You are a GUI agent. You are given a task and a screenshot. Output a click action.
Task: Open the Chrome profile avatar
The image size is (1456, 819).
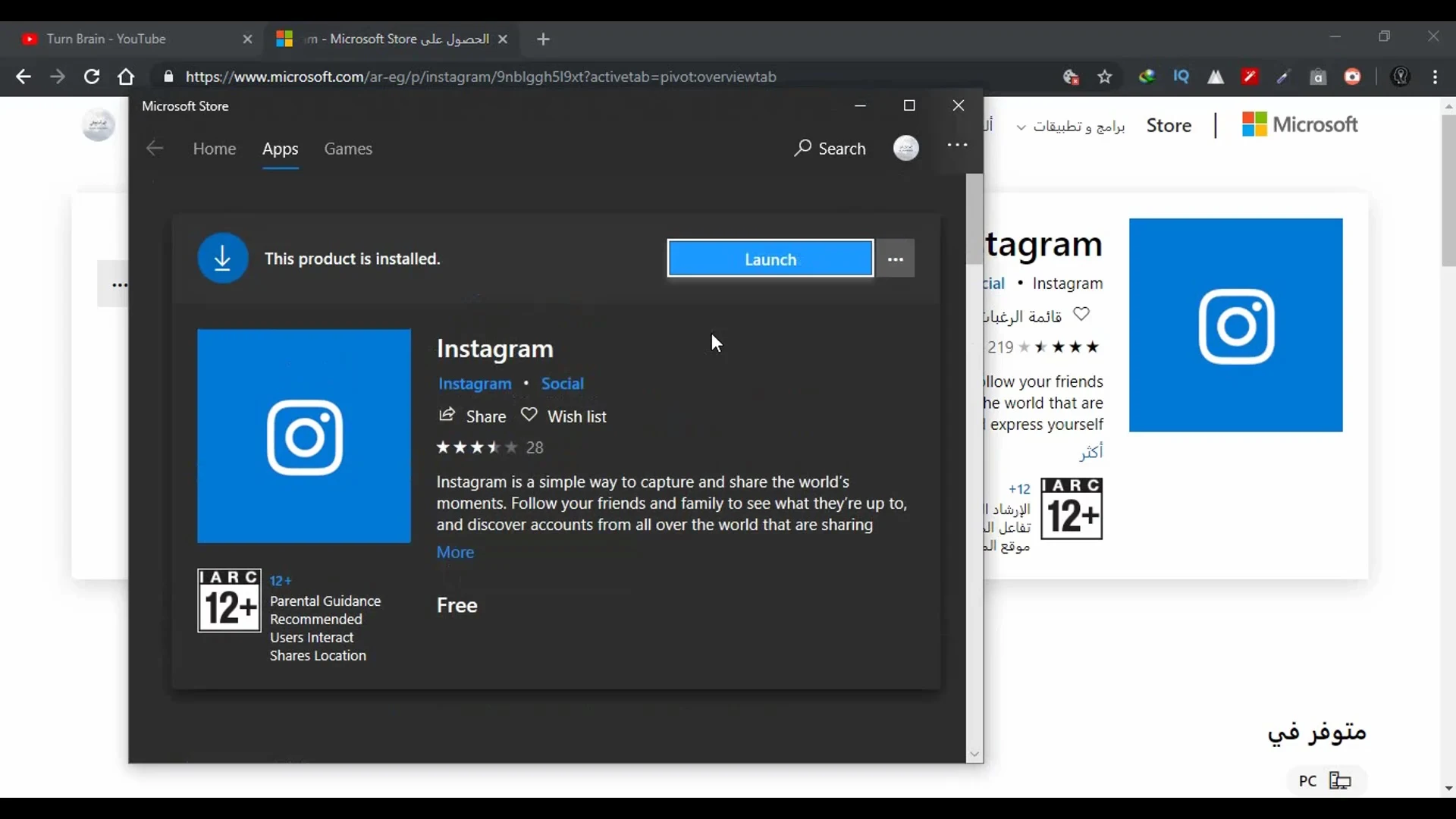(x=1401, y=77)
